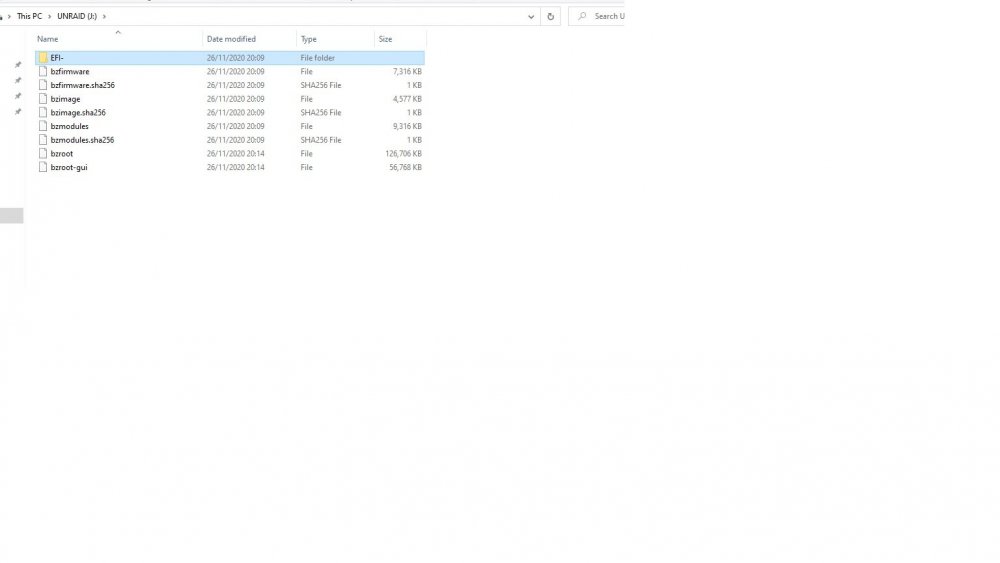Screen dimensions: 1000x563
Task: Select the bzmodules file icon
Action: pos(43,126)
